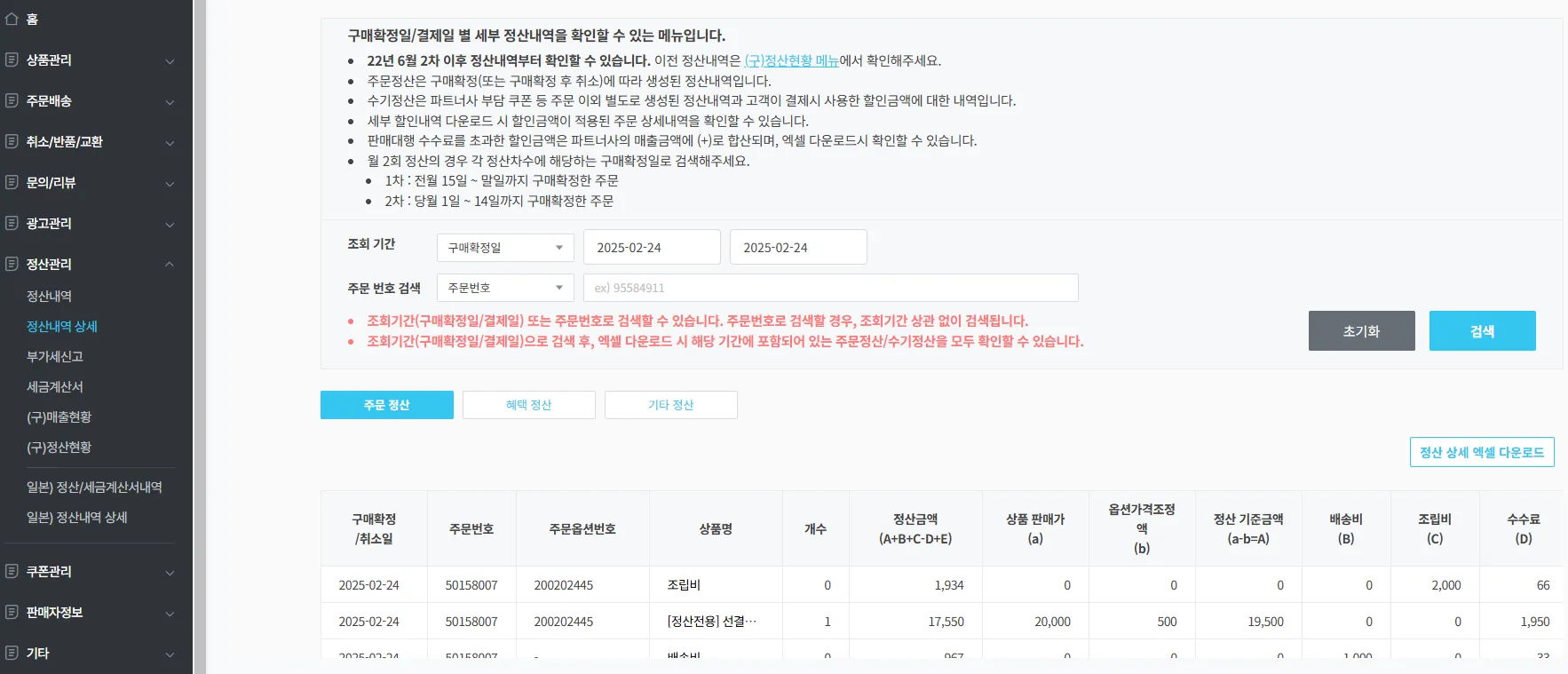
Task: Click the 조립비 (C) column header
Action: 1435,528
